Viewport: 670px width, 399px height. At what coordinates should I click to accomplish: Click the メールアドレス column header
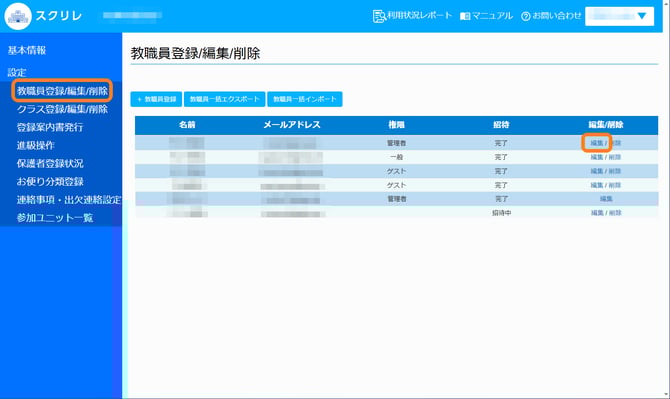[292, 125]
